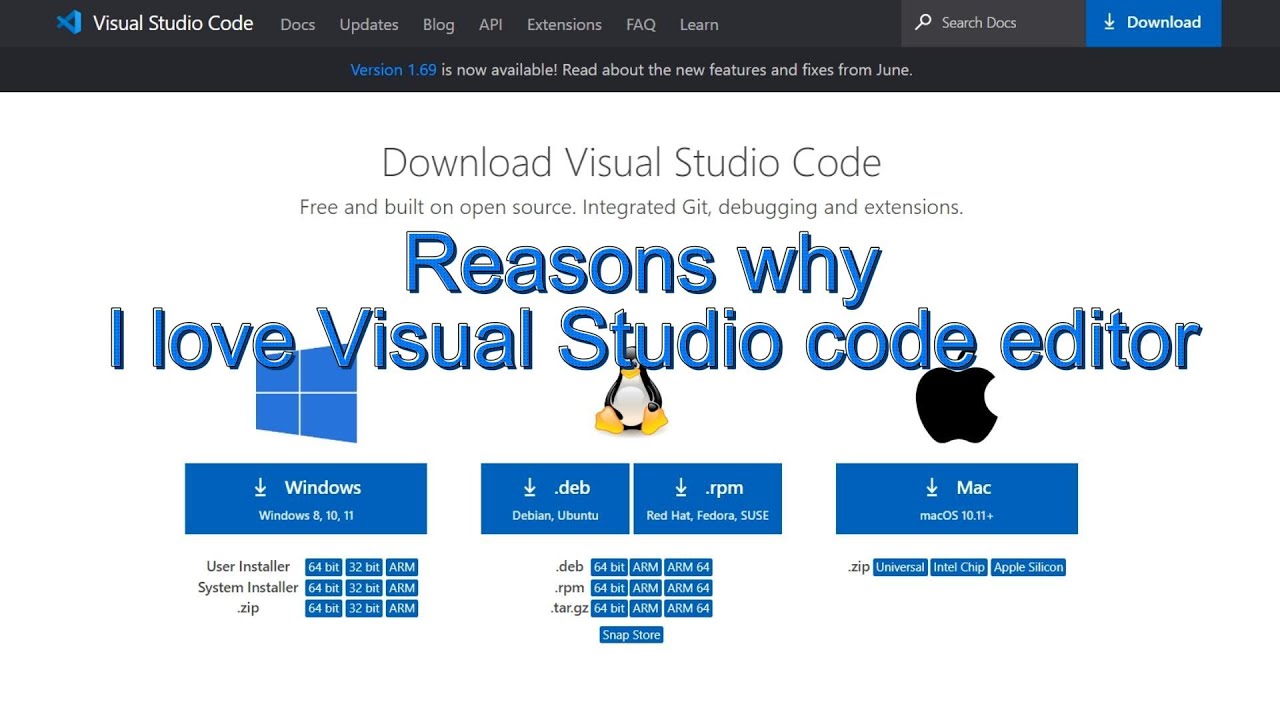
Task: Select the .tar.gz 64 bit link
Action: [610, 608]
